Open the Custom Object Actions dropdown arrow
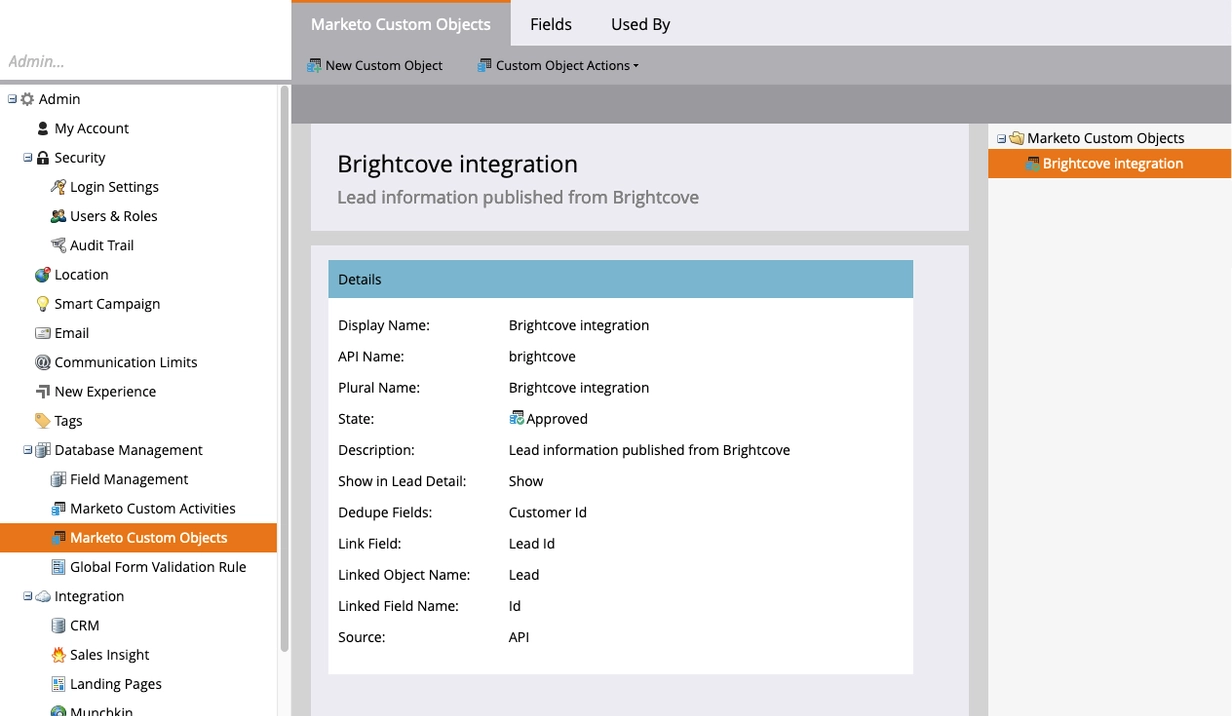The image size is (1232, 716). point(636,66)
